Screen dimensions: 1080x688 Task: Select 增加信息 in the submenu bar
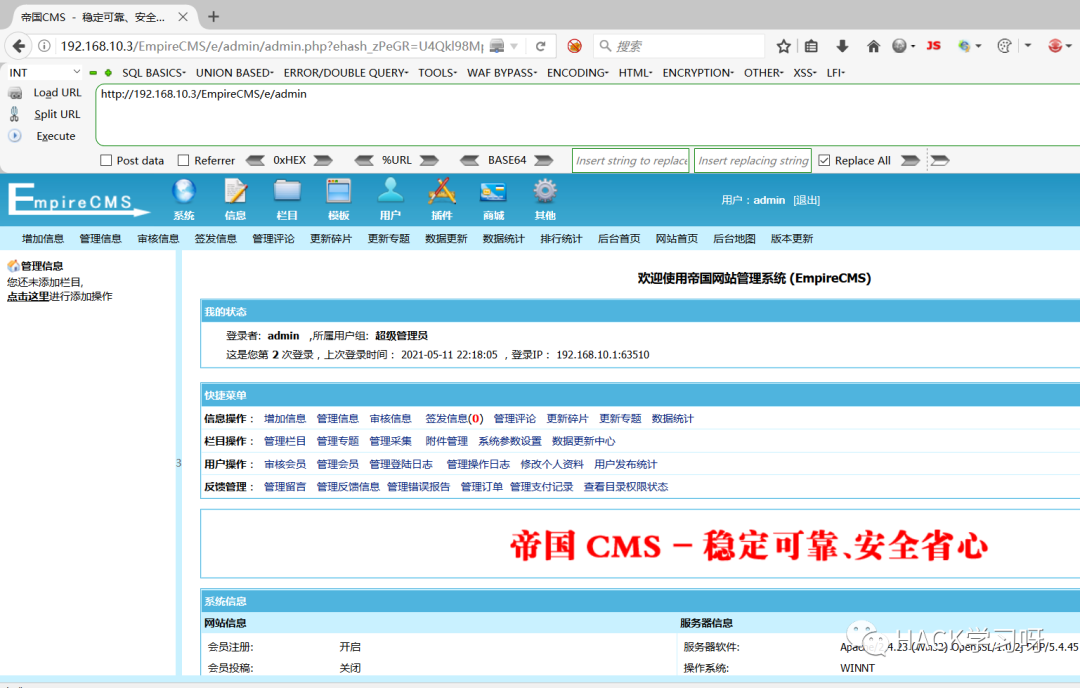click(43, 239)
